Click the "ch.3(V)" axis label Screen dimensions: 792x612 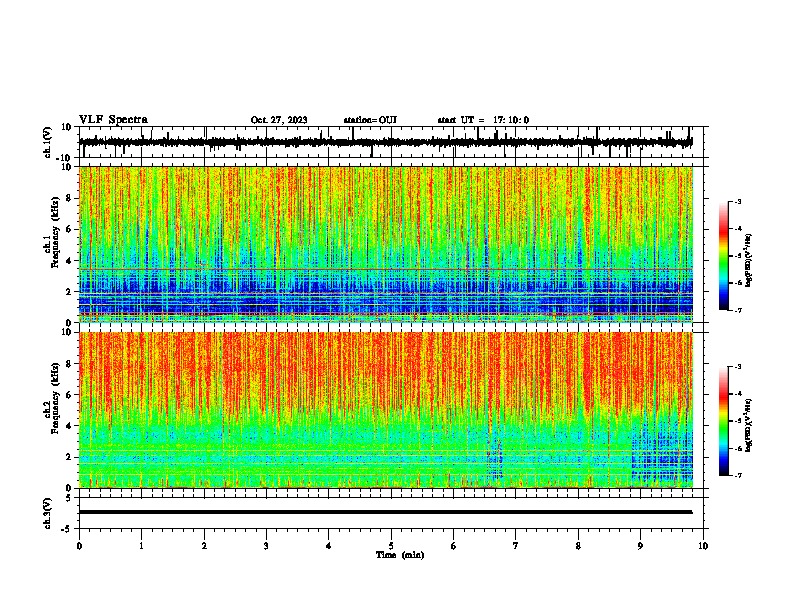click(48, 513)
